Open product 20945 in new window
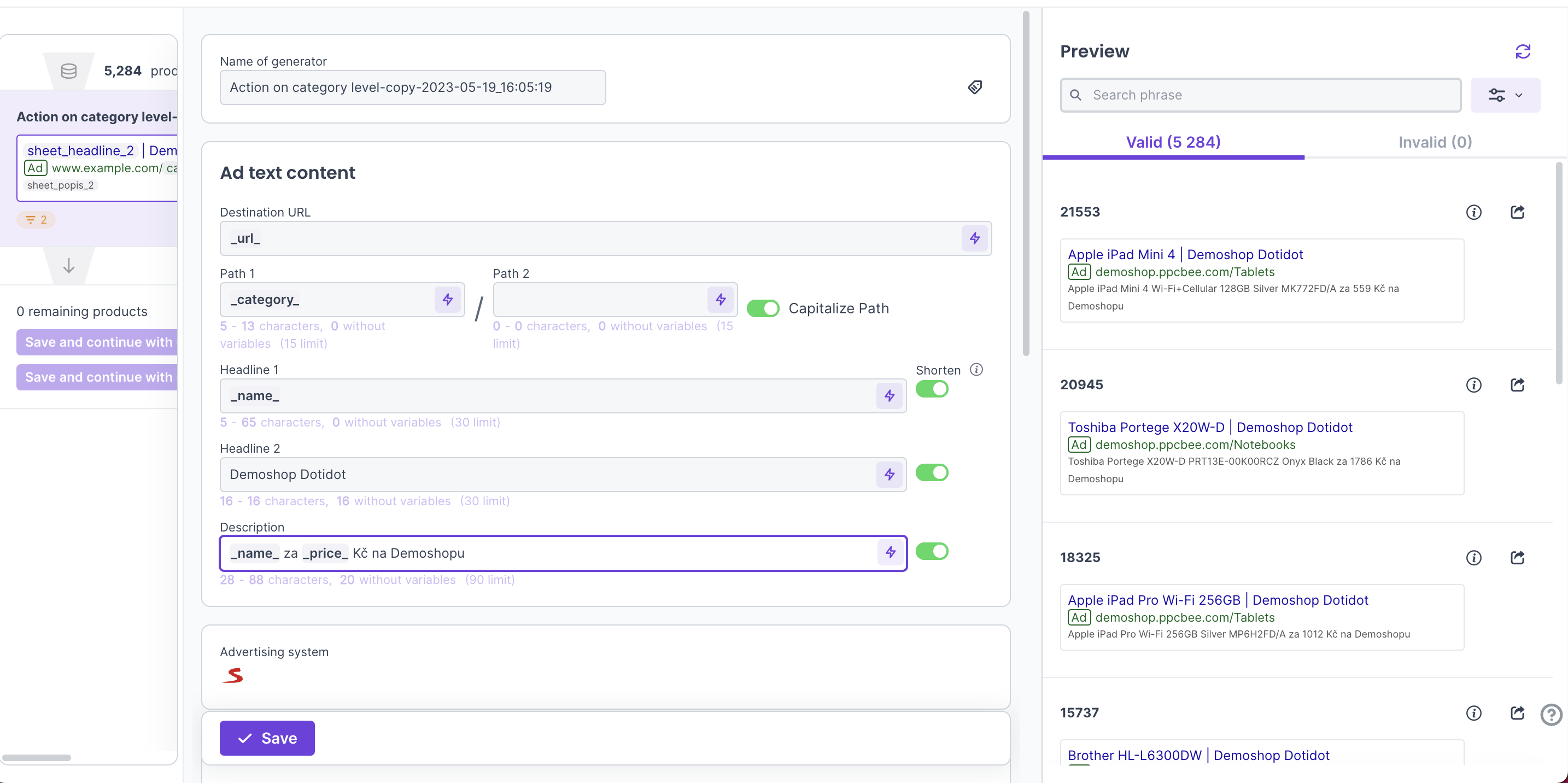 (1517, 385)
